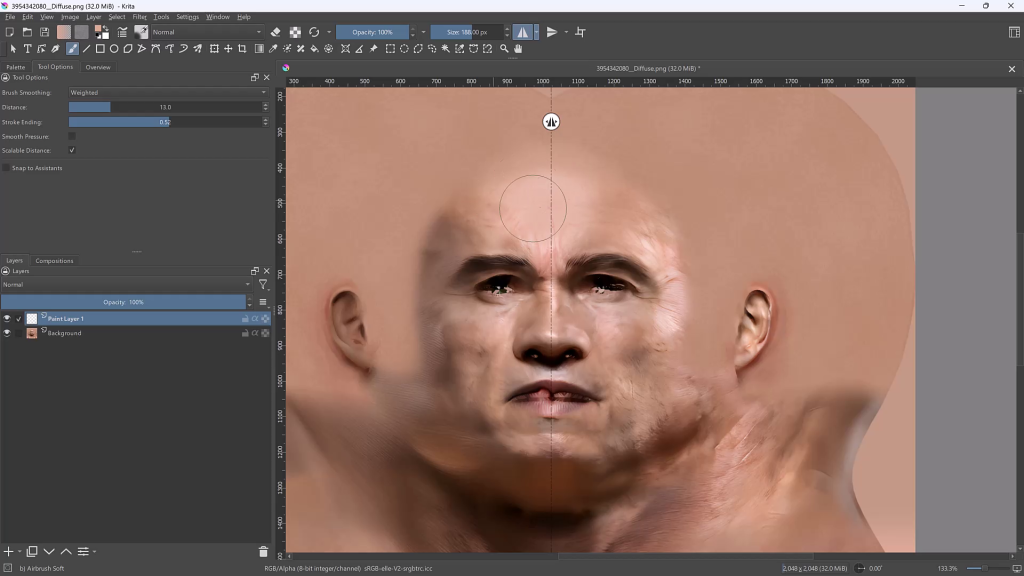The image size is (1024, 576).
Task: Pick the Pan hand tool
Action: [x=518, y=48]
